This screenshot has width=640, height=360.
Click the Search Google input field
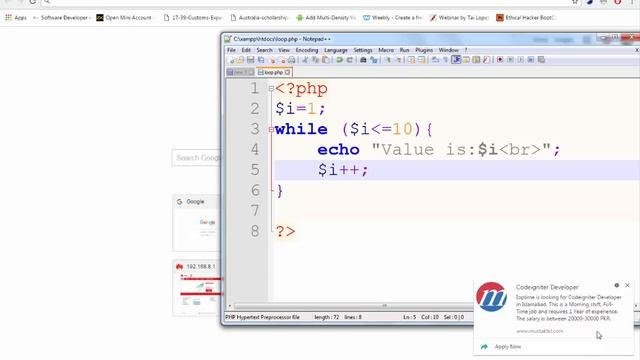pos(196,158)
